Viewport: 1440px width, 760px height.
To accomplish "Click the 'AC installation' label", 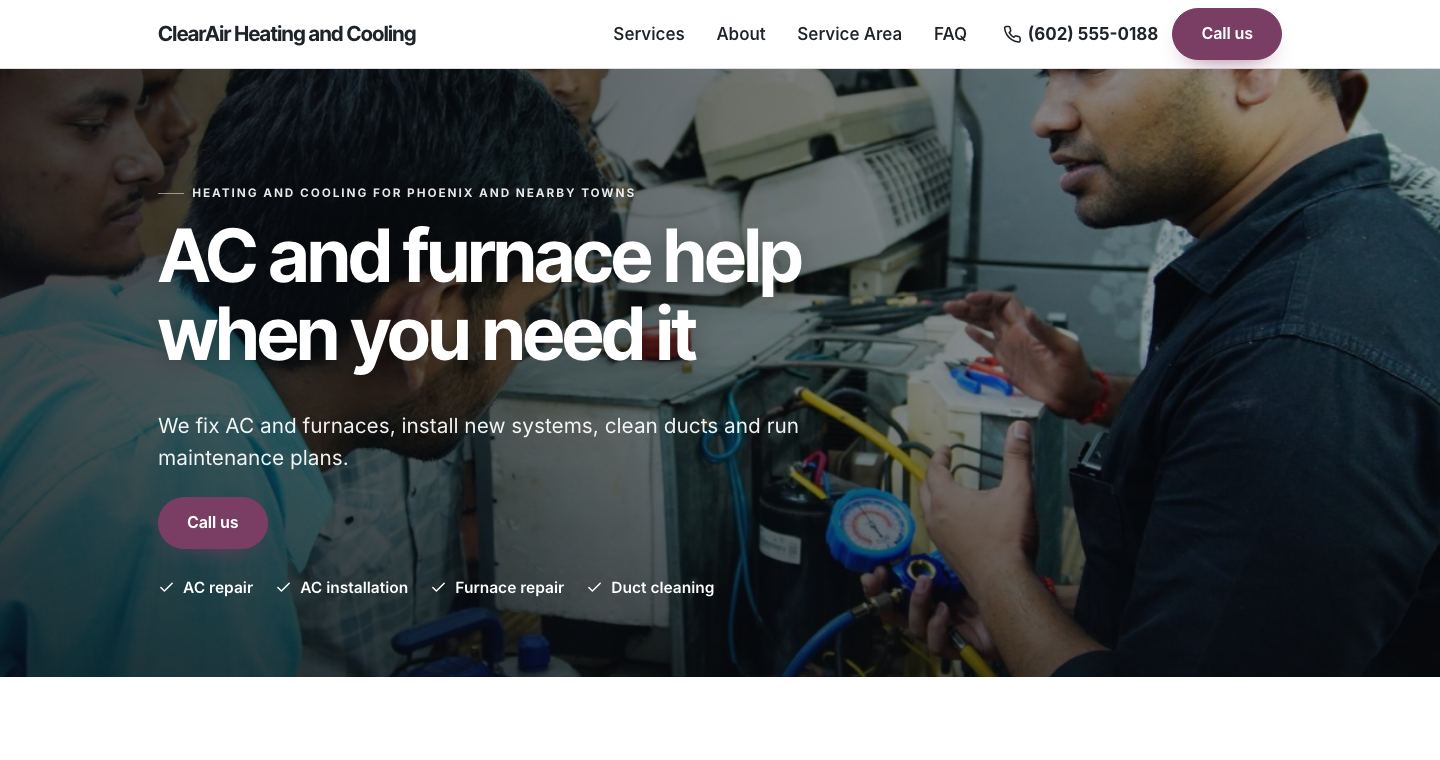I will (x=354, y=587).
